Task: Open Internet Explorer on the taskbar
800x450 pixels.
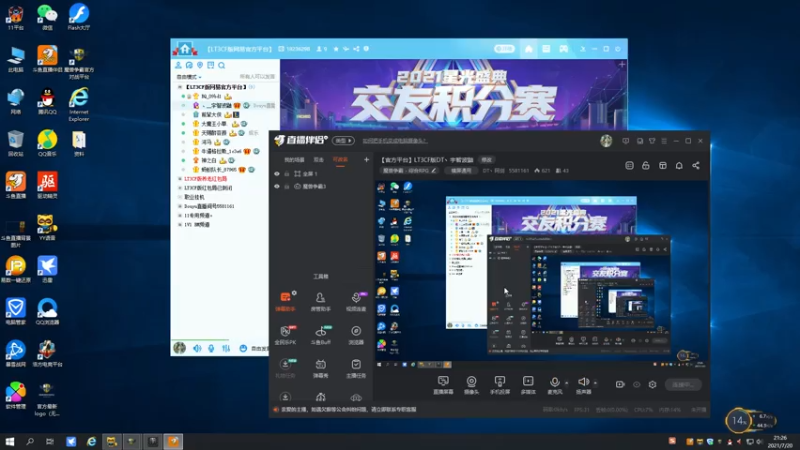Action: click(x=91, y=441)
